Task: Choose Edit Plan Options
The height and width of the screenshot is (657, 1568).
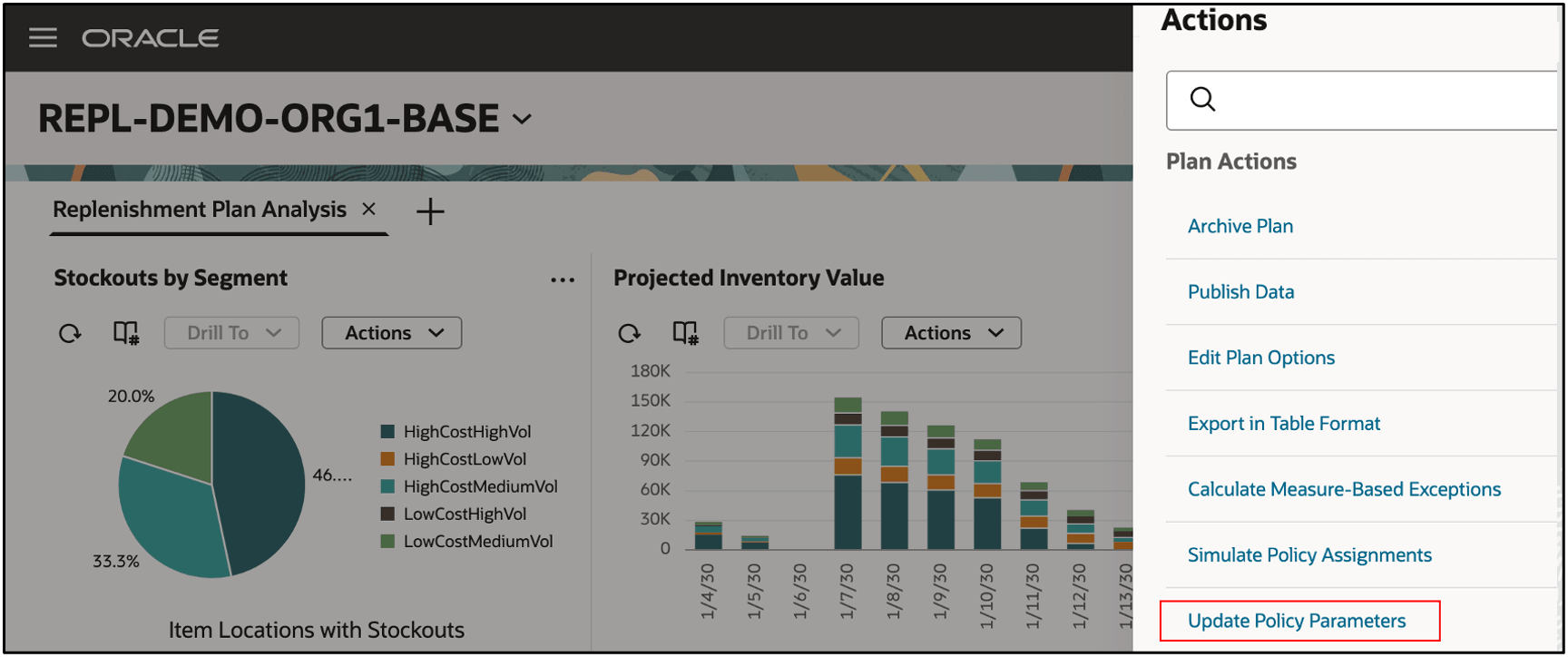Action: 1261,358
